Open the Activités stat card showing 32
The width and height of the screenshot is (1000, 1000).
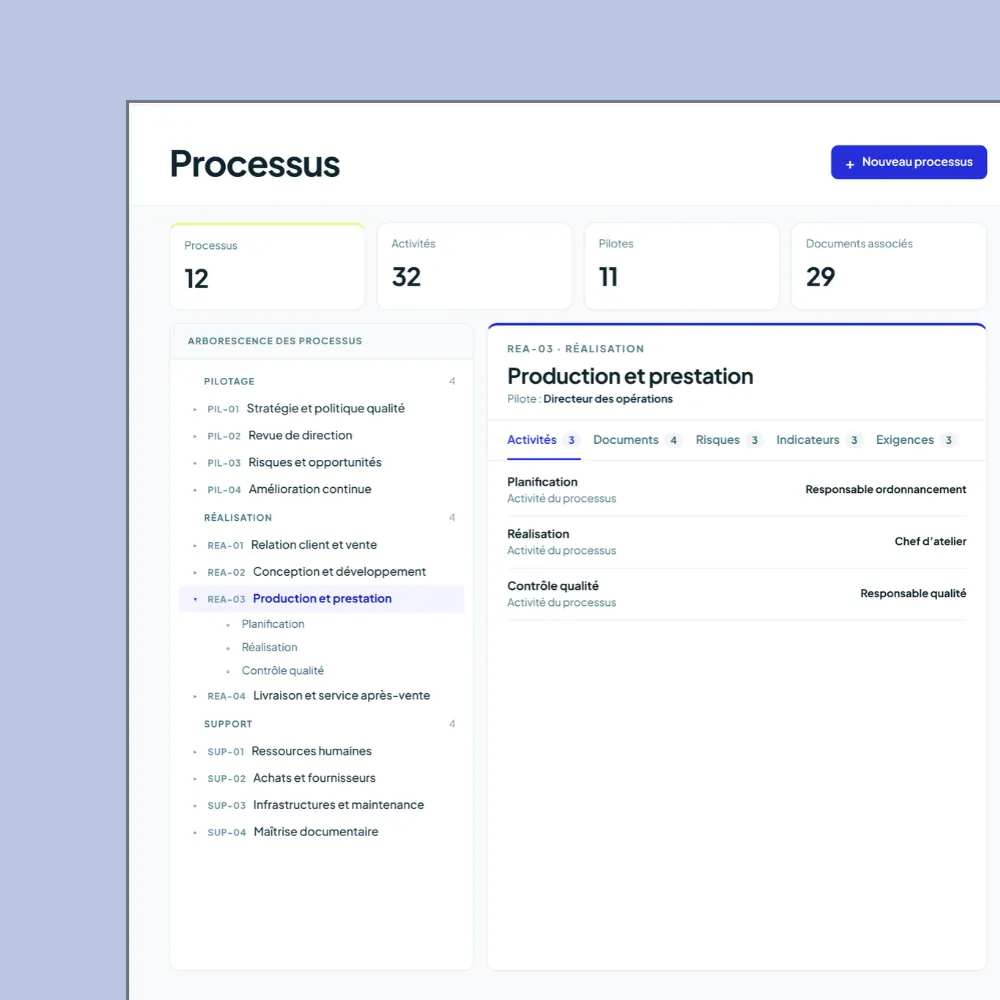tap(474, 266)
